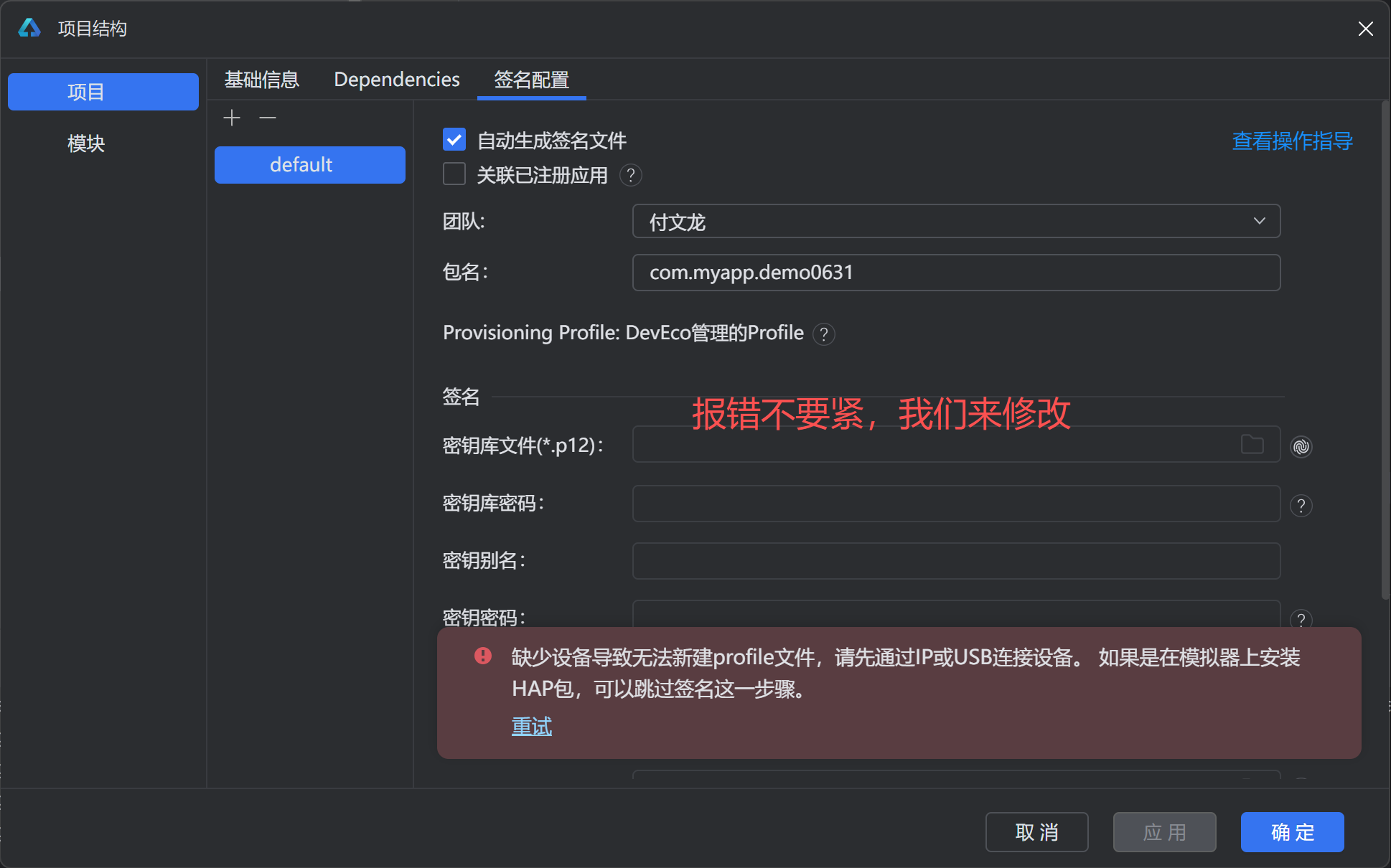
Task: Open help icon for 密钥密码
Action: coord(1301,619)
